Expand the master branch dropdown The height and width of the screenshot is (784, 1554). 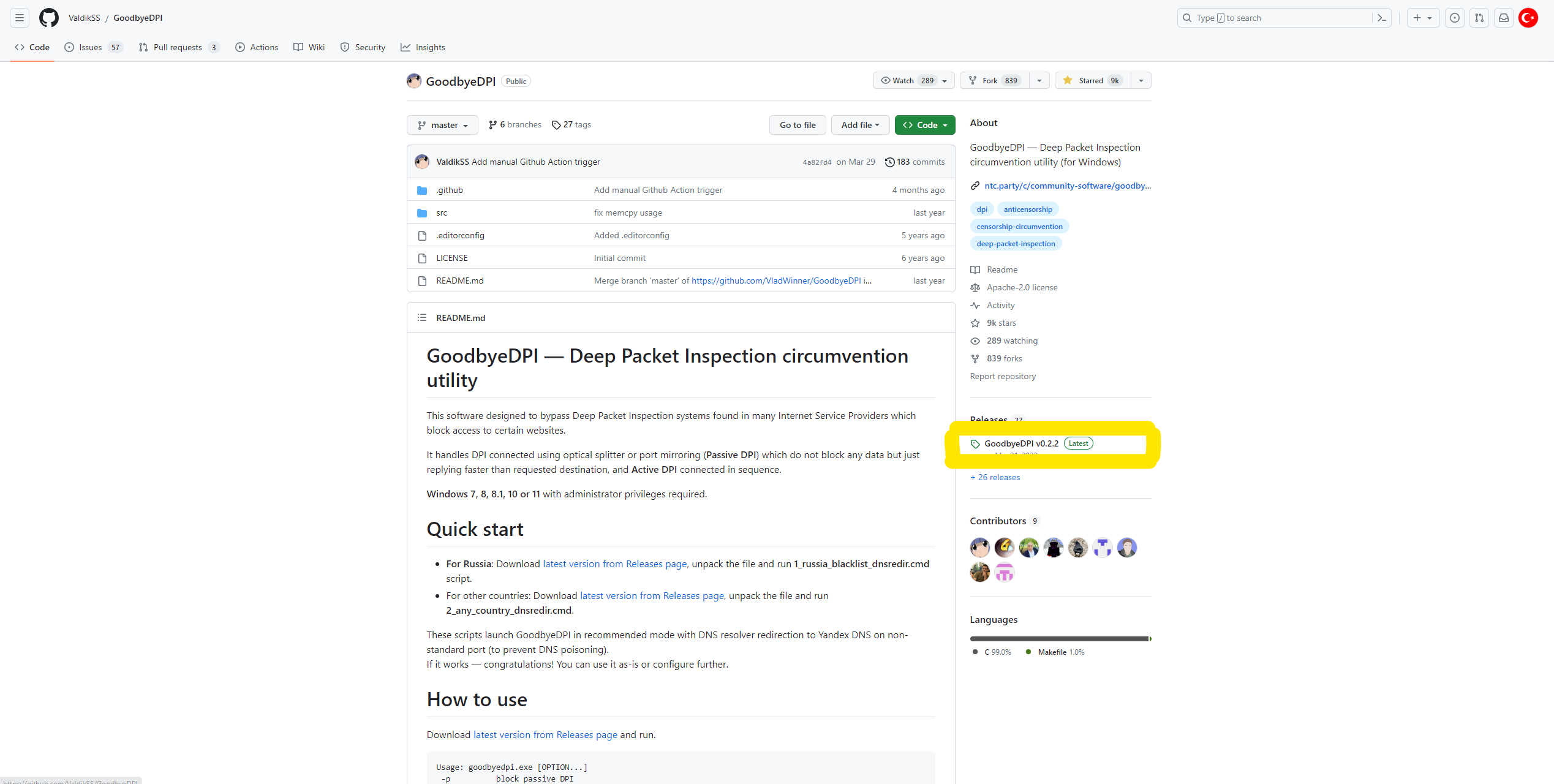[443, 125]
